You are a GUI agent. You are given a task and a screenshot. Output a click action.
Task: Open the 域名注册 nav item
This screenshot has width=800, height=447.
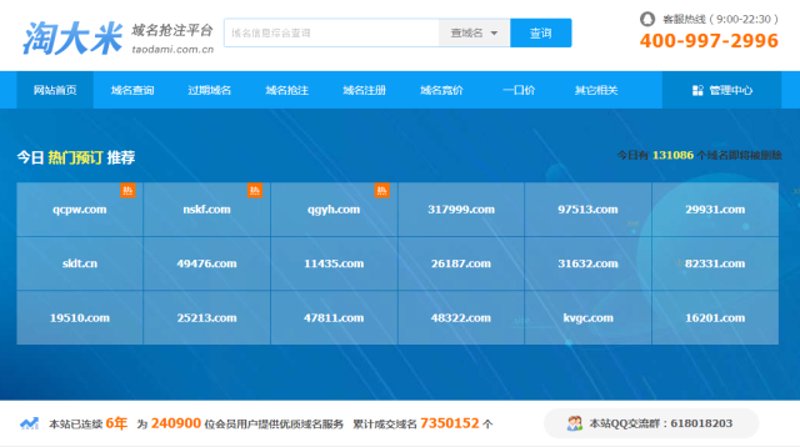364,90
